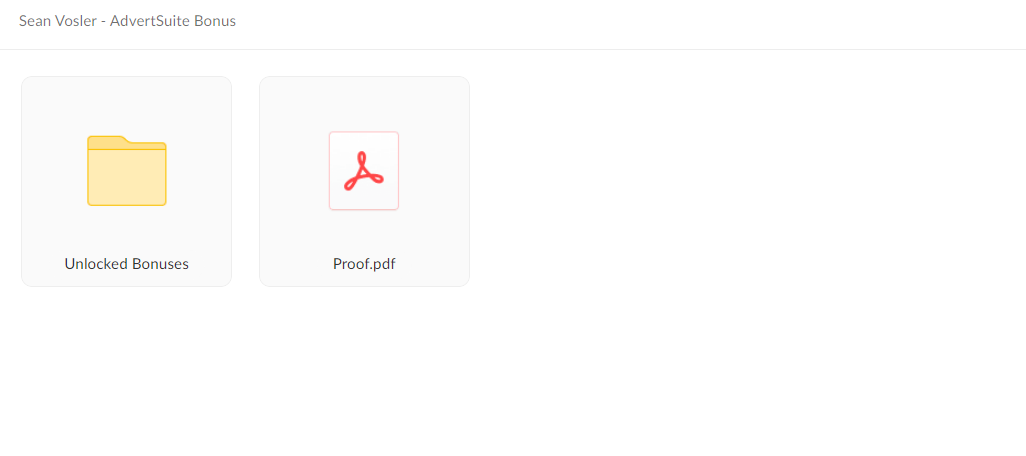Image resolution: width=1026 pixels, height=456 pixels.
Task: Click the "Proof" text under the PDF icon
Action: (x=350, y=264)
